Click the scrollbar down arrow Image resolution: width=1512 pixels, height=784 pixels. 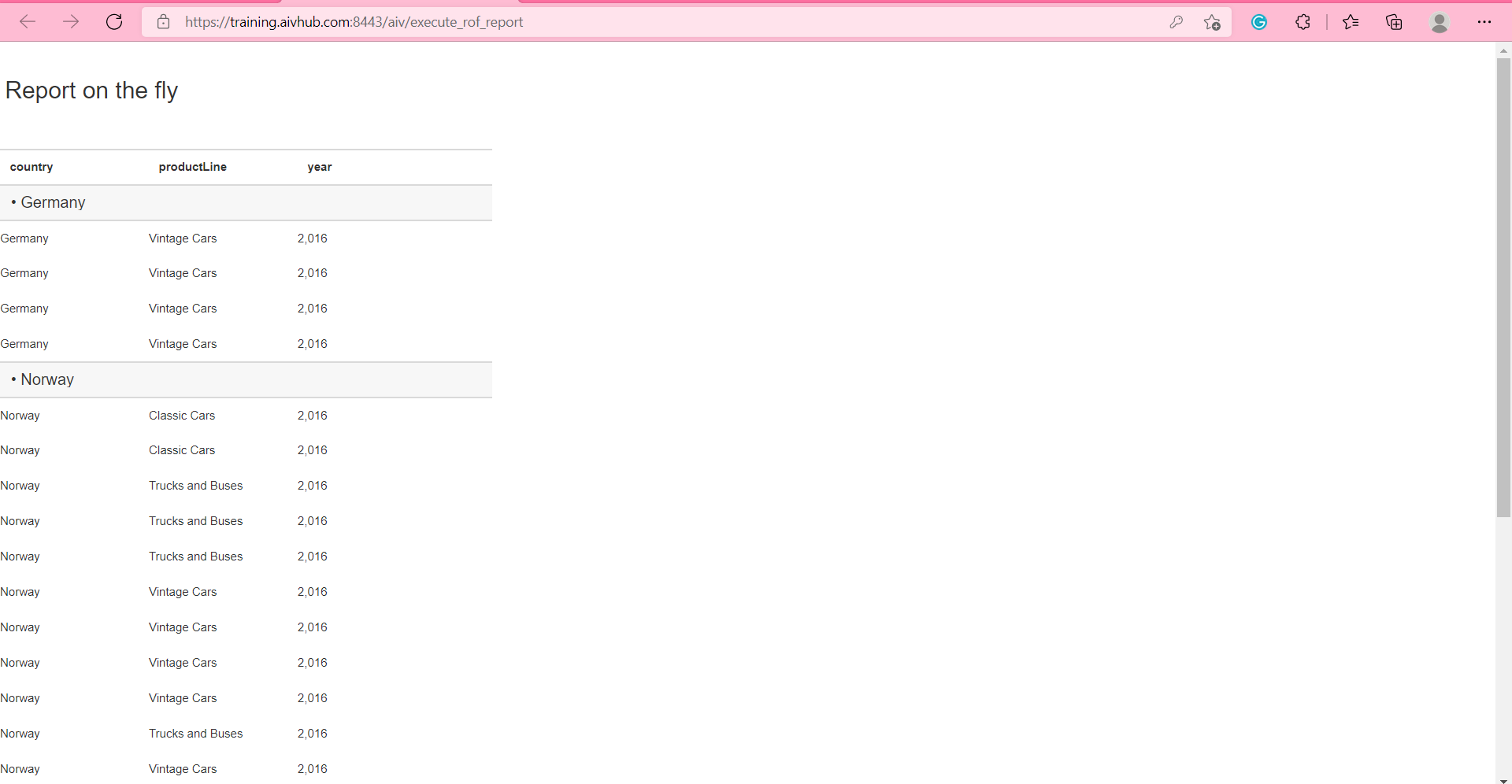[1503, 780]
